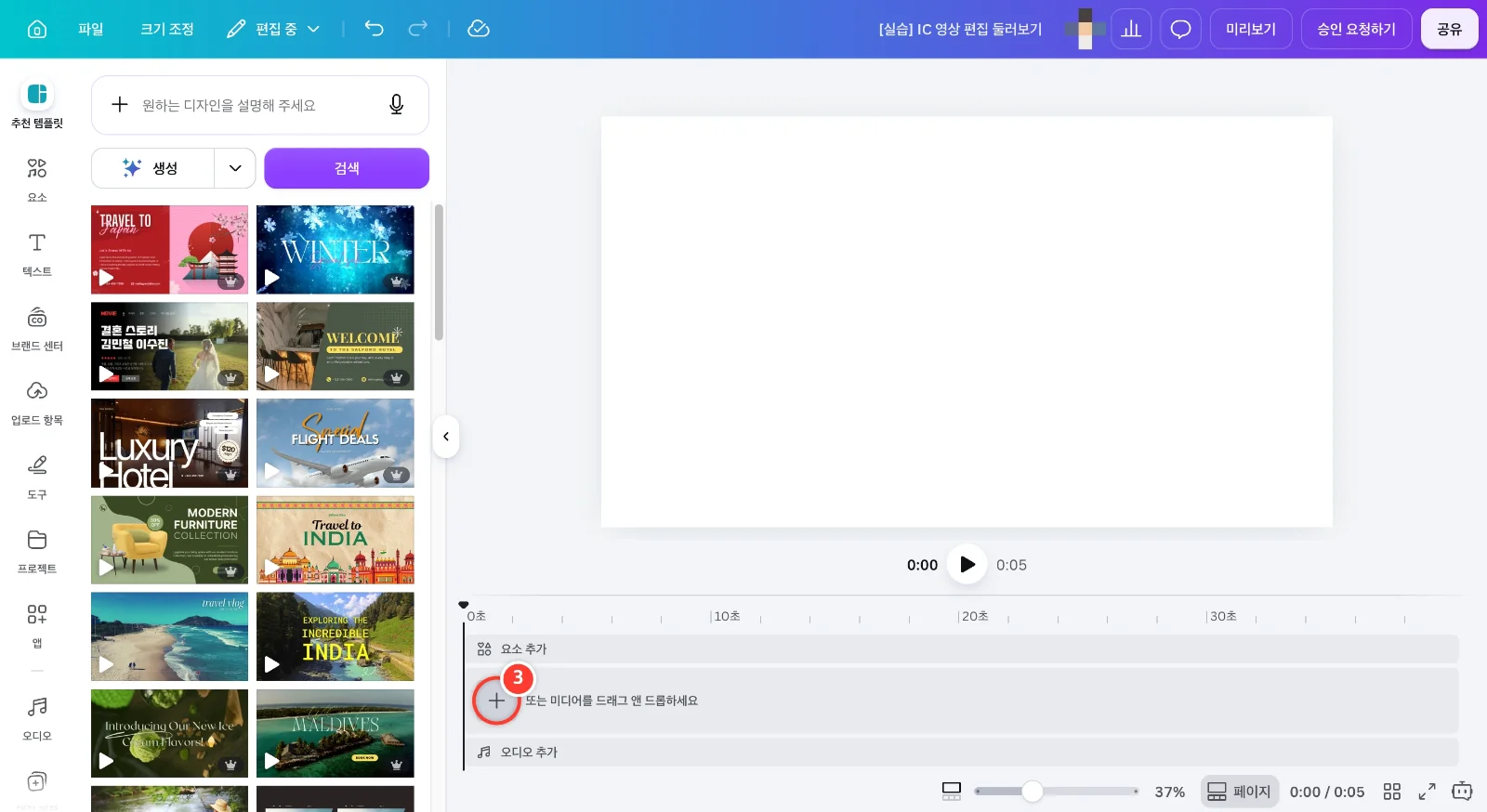Viewport: 1487px width, 812px height.
Task: Redo the last undone action
Action: point(418,29)
